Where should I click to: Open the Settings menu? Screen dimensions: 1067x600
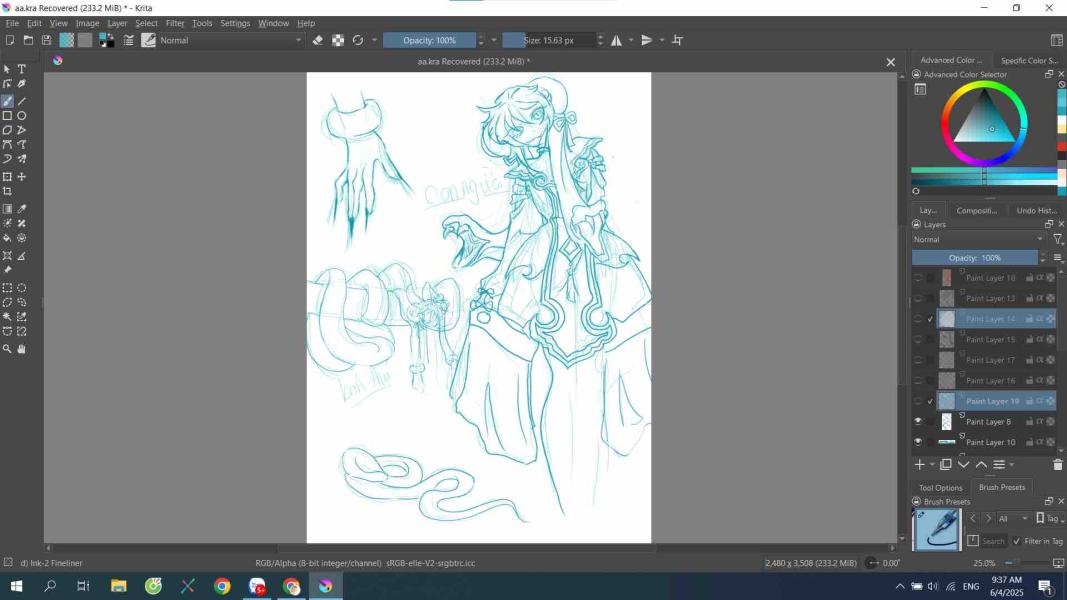point(235,23)
